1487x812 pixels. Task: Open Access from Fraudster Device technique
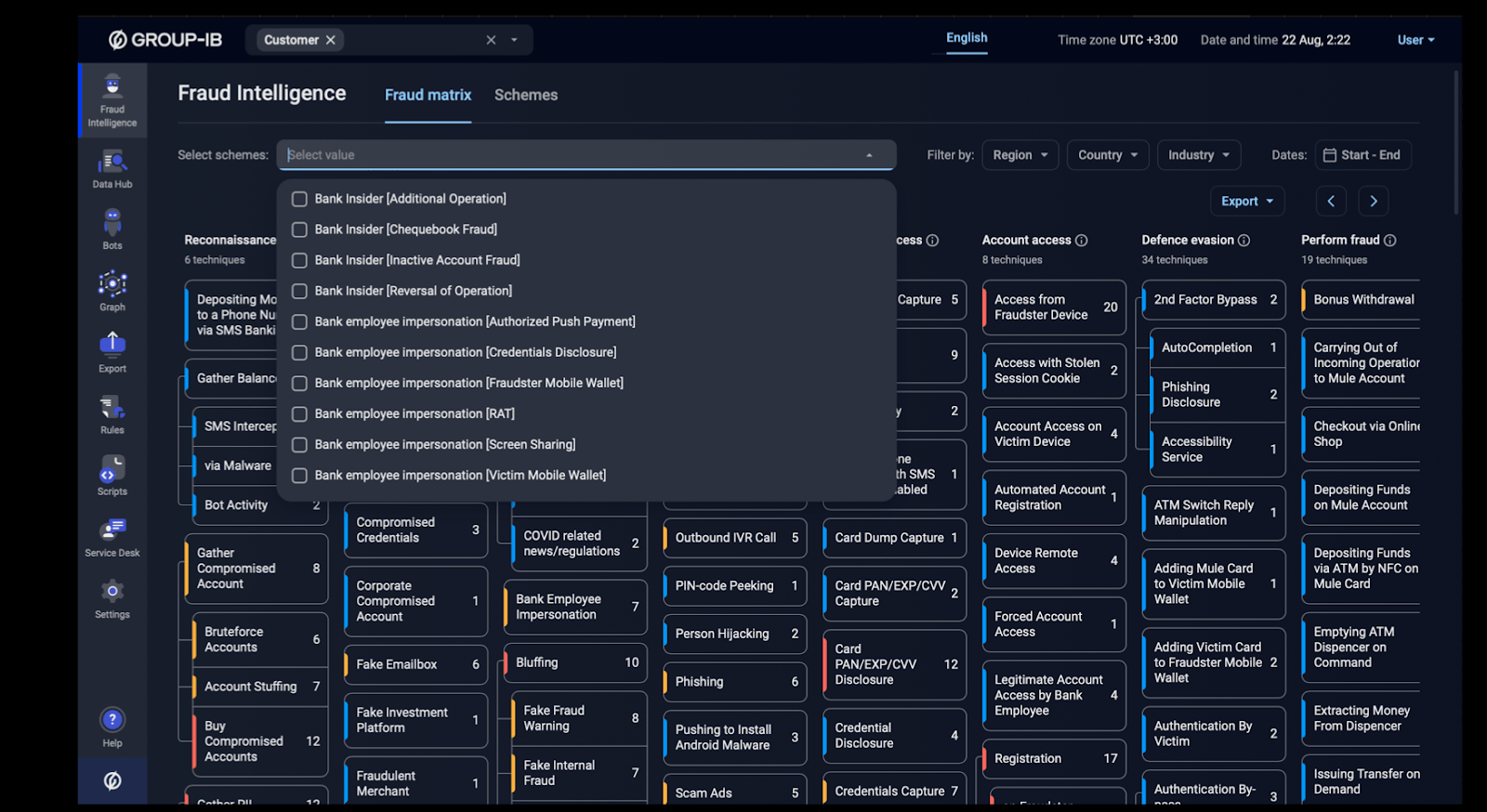pyautogui.click(x=1054, y=308)
